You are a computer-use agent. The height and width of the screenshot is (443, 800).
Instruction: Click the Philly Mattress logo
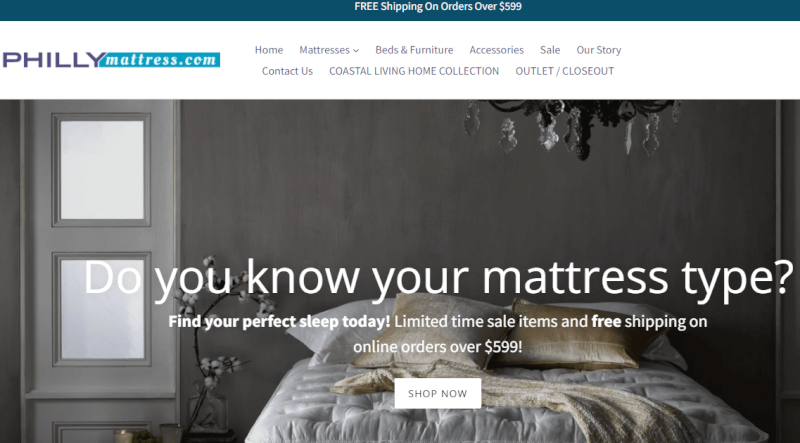coord(111,60)
